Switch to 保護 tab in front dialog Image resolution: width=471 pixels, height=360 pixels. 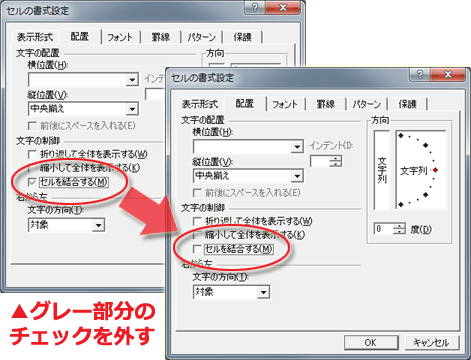coord(407,104)
